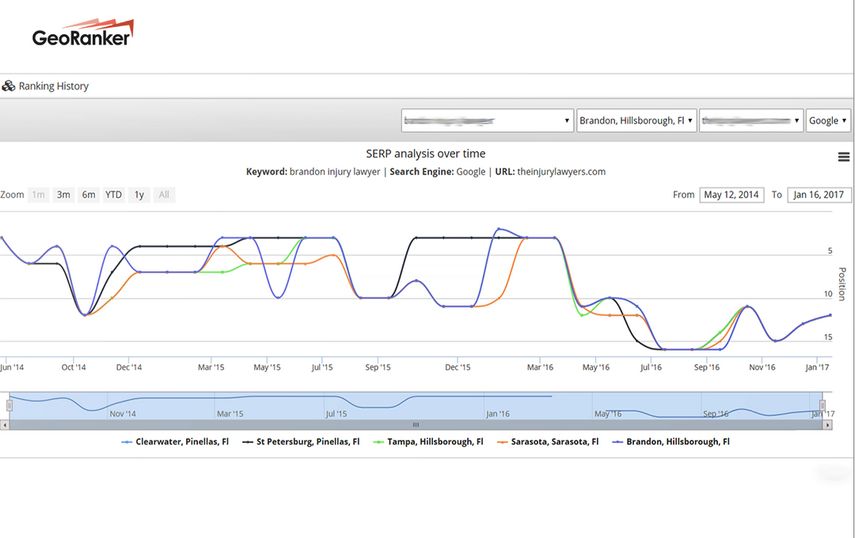
Task: Click the navigator right range handle
Action: [x=822, y=406]
